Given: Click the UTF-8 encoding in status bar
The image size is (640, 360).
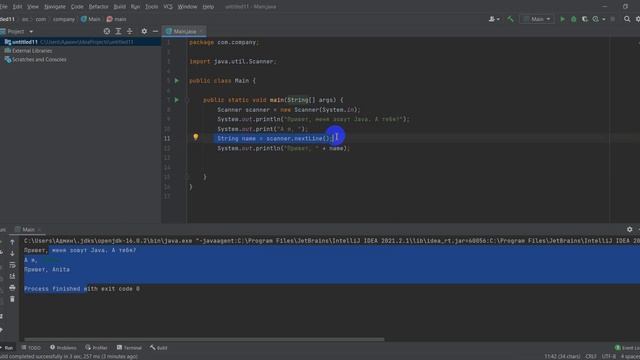Looking at the screenshot, I should [x=609, y=357].
